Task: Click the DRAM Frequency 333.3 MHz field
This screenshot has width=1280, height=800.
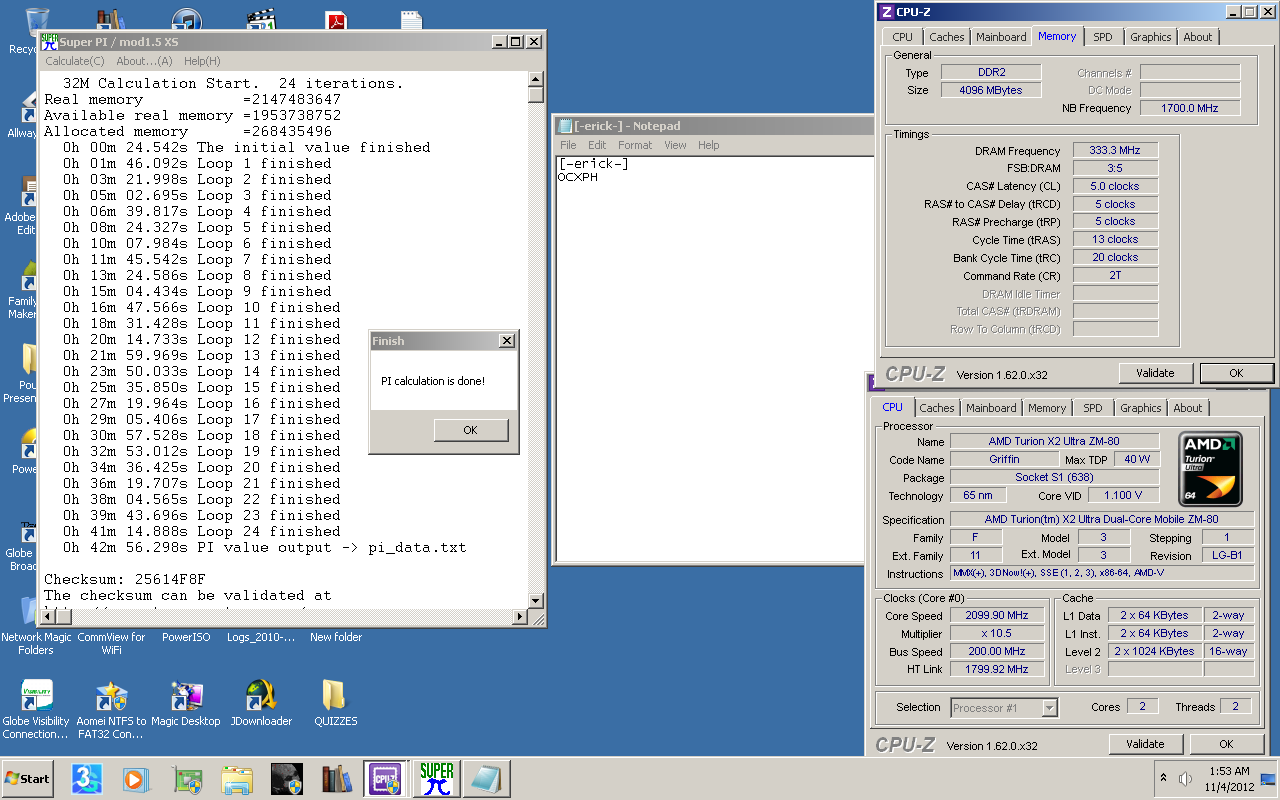Action: point(1115,150)
